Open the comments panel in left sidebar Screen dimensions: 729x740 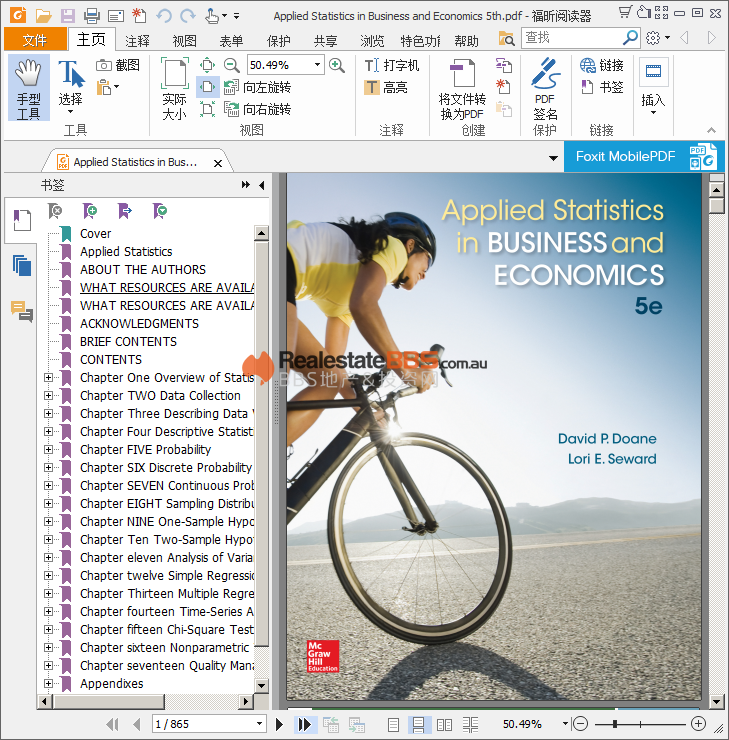click(x=21, y=311)
